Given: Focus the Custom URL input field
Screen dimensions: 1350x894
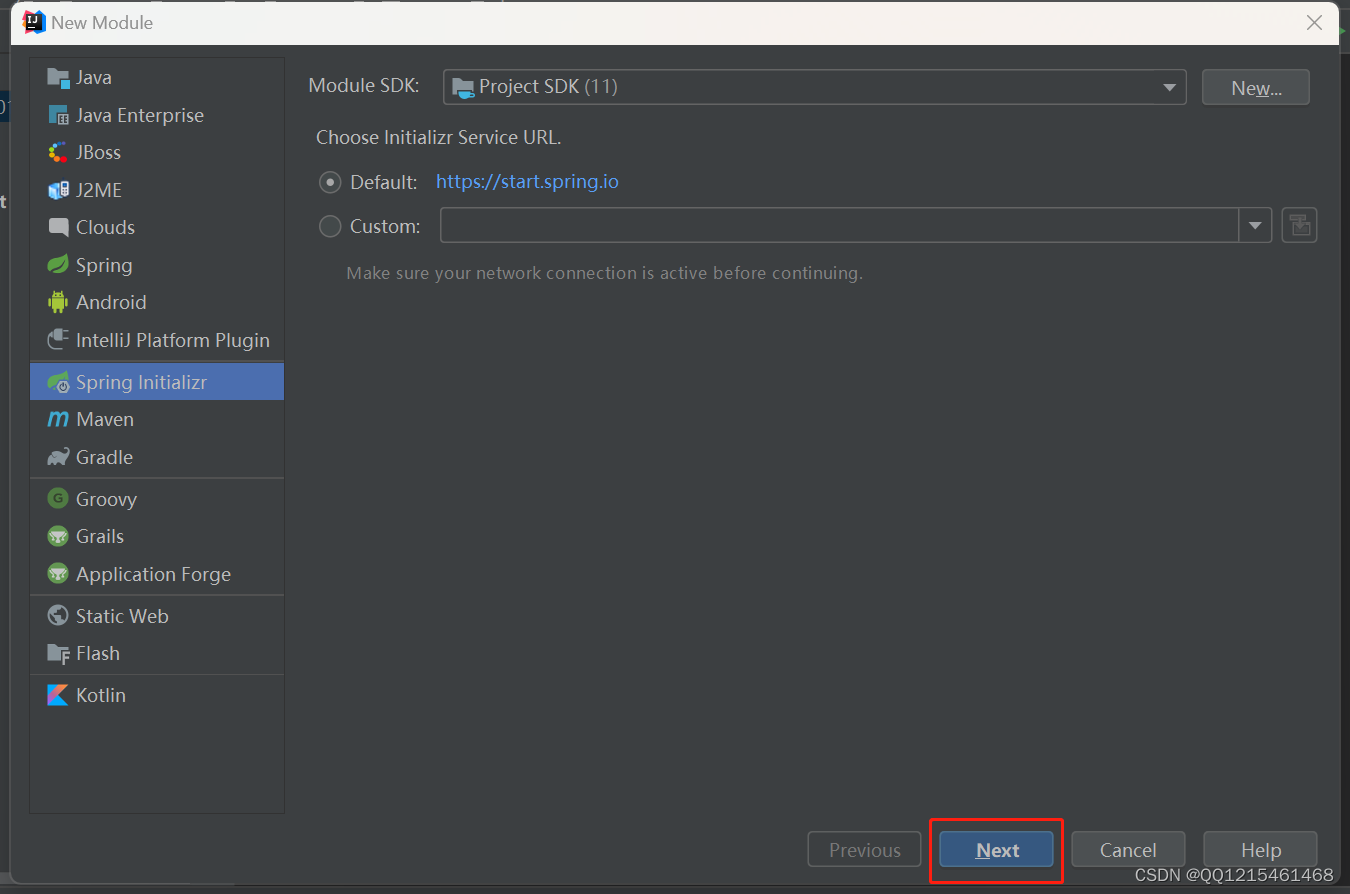Looking at the screenshot, I should click(840, 226).
